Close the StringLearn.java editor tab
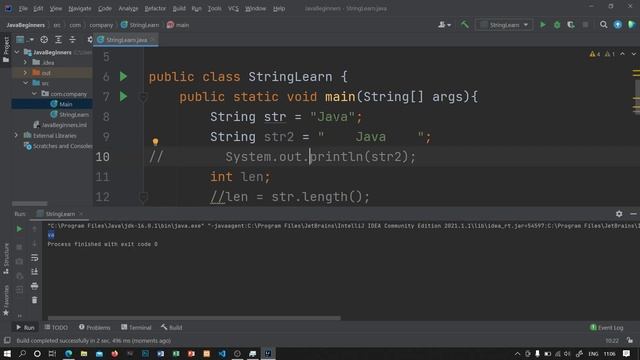This screenshot has height=360, width=640. click(x=153, y=40)
